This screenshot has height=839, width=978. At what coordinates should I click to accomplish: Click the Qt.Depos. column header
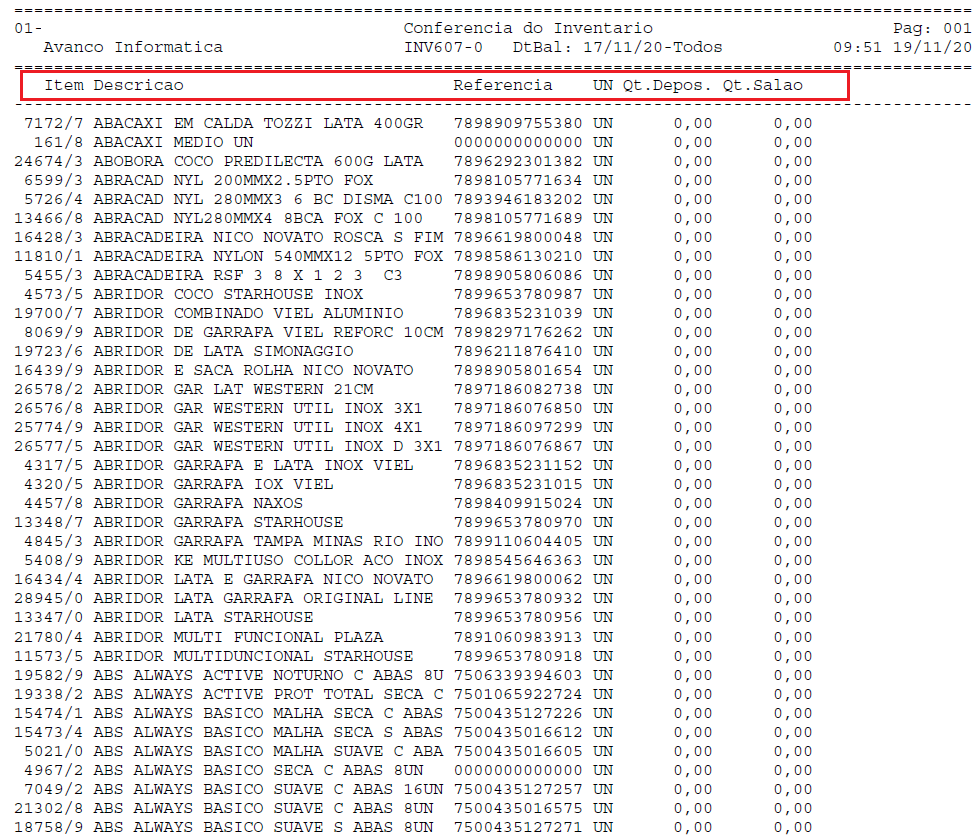coord(667,86)
